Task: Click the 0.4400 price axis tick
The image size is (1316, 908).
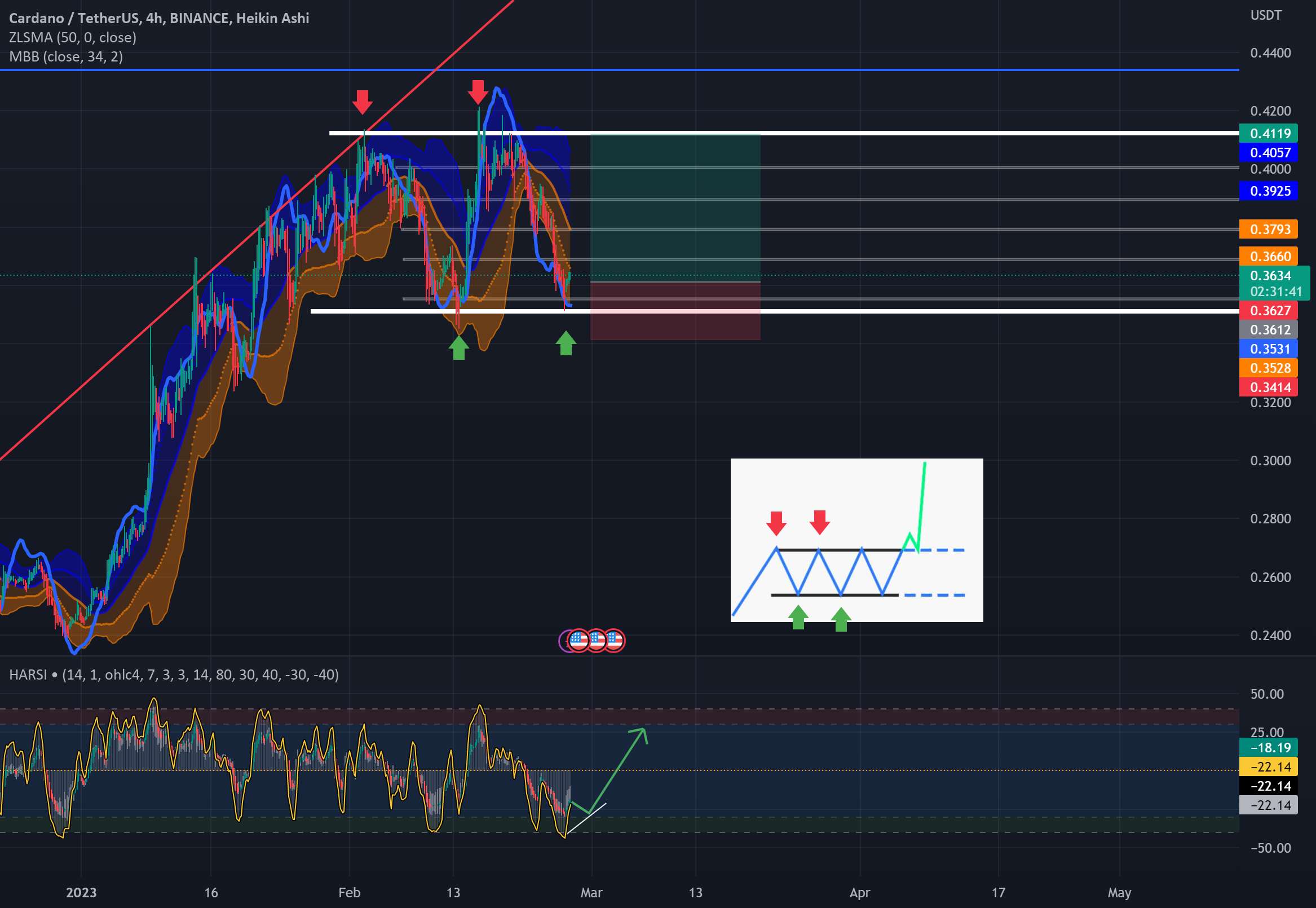Action: (x=1270, y=53)
